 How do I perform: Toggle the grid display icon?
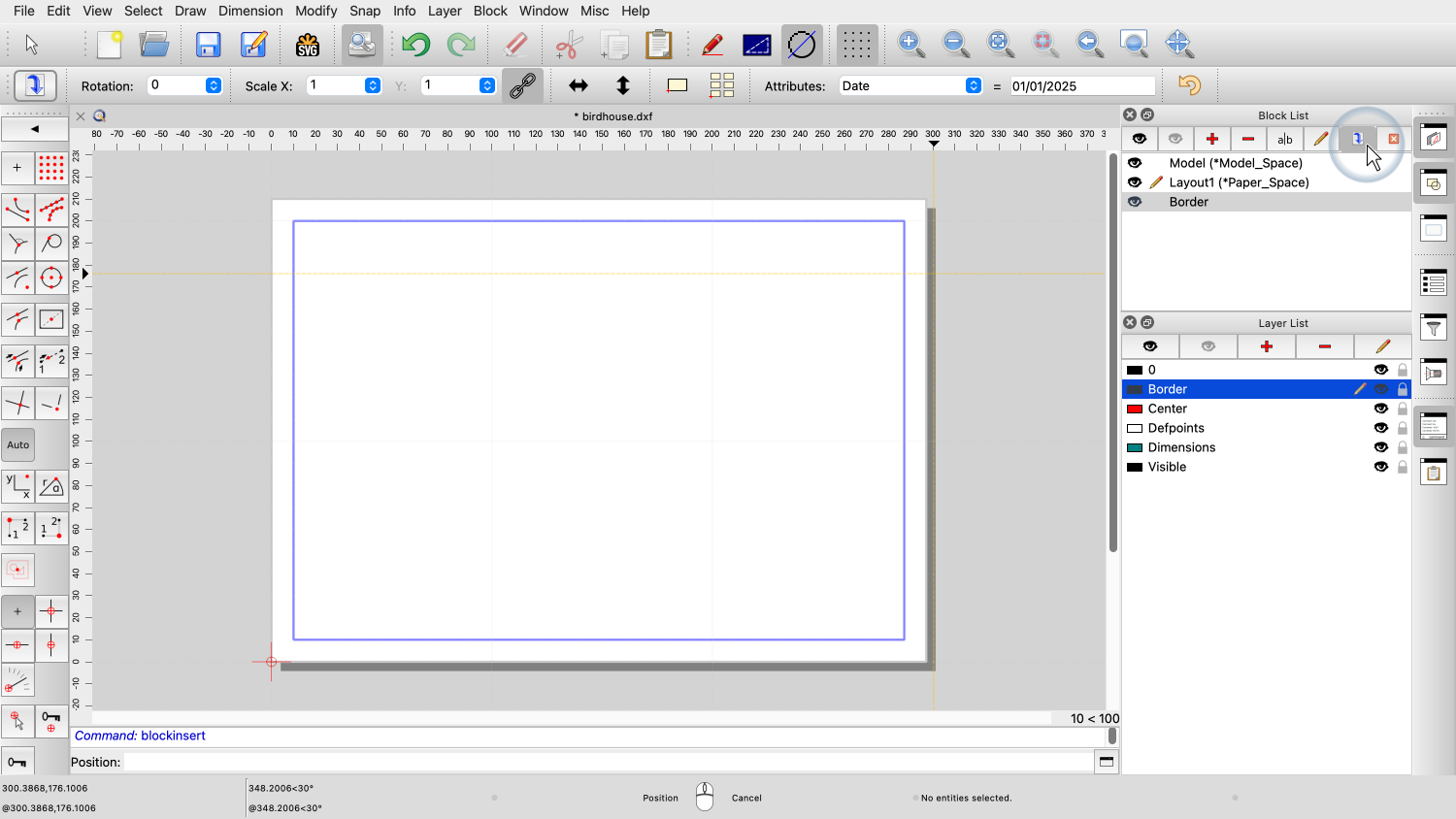[856, 45]
